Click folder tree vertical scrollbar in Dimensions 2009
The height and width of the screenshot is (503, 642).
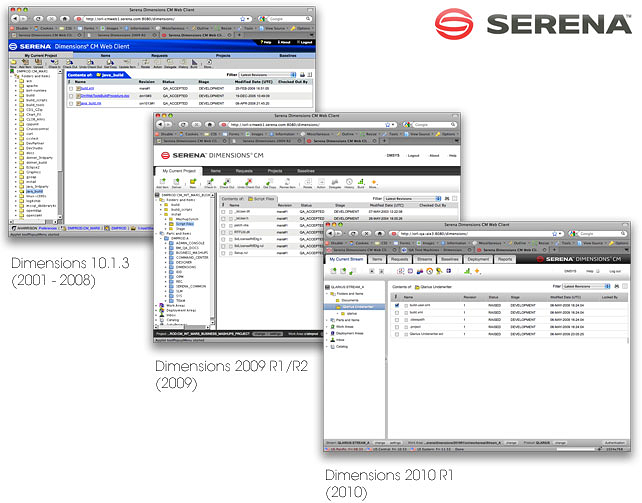click(212, 259)
